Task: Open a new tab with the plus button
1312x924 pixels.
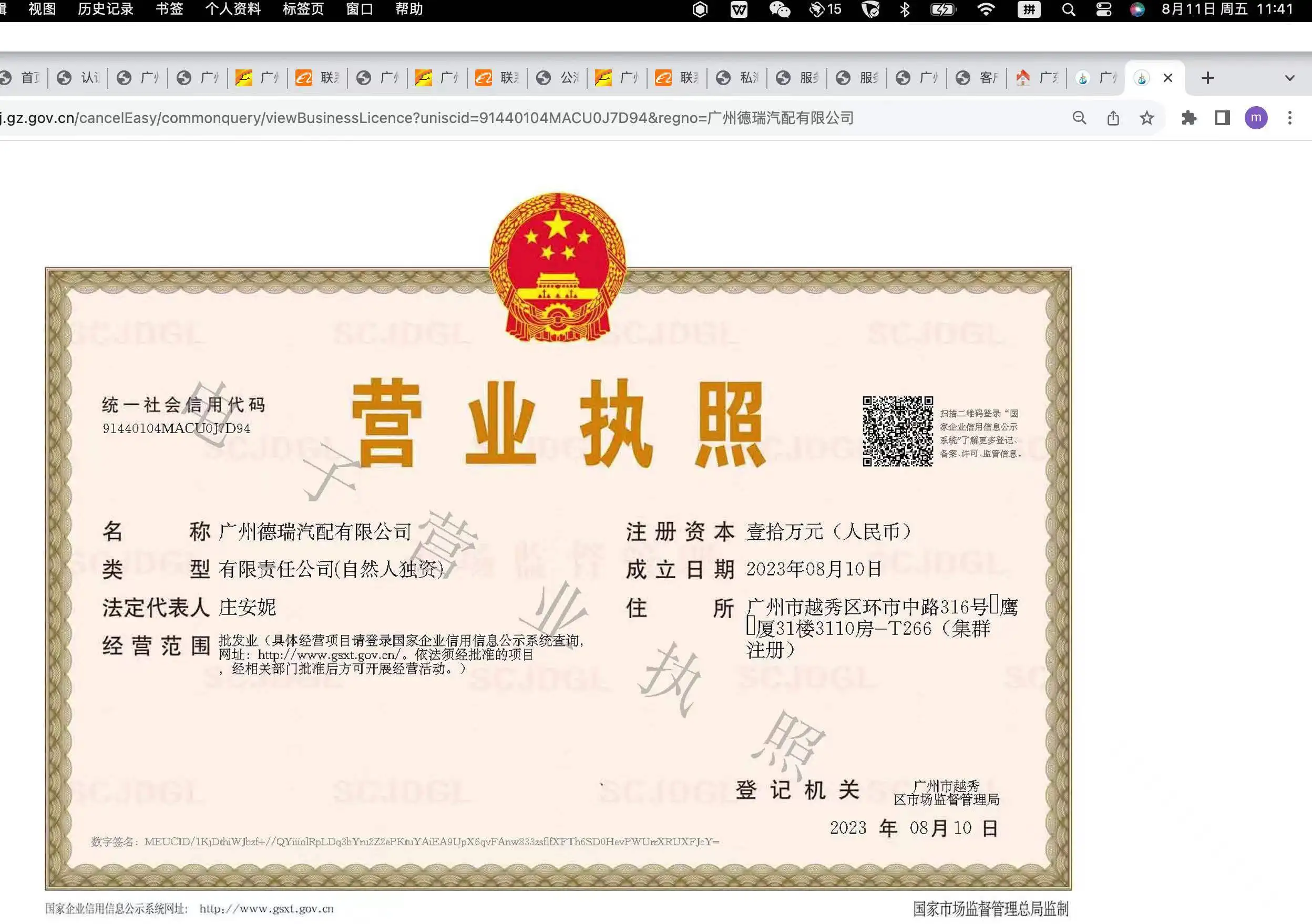Action: (x=1207, y=78)
